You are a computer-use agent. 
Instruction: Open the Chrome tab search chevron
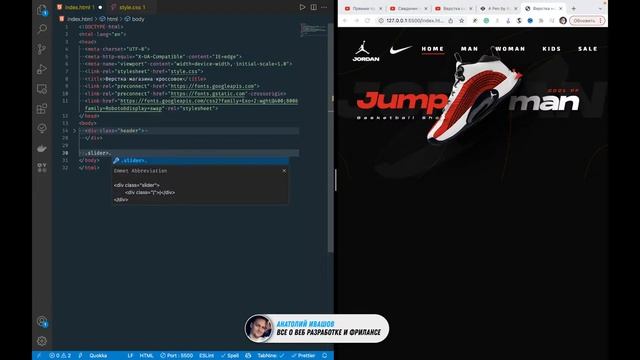coord(600,8)
